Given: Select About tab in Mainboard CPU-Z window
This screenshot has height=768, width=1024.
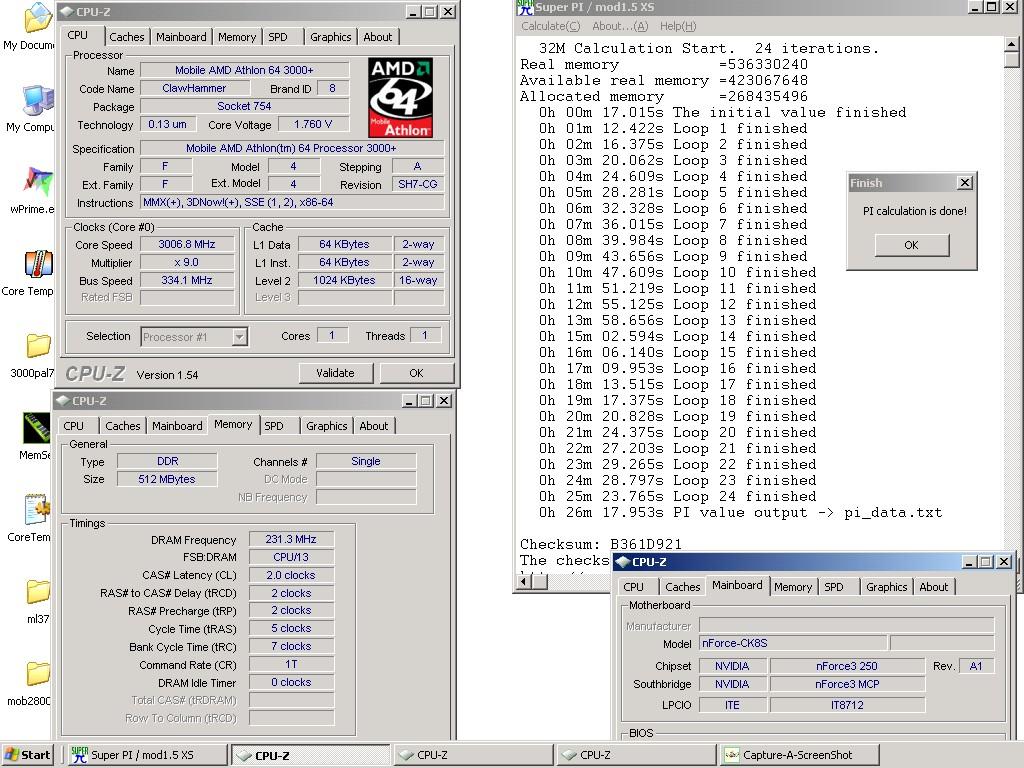Looking at the screenshot, I should tap(934, 587).
